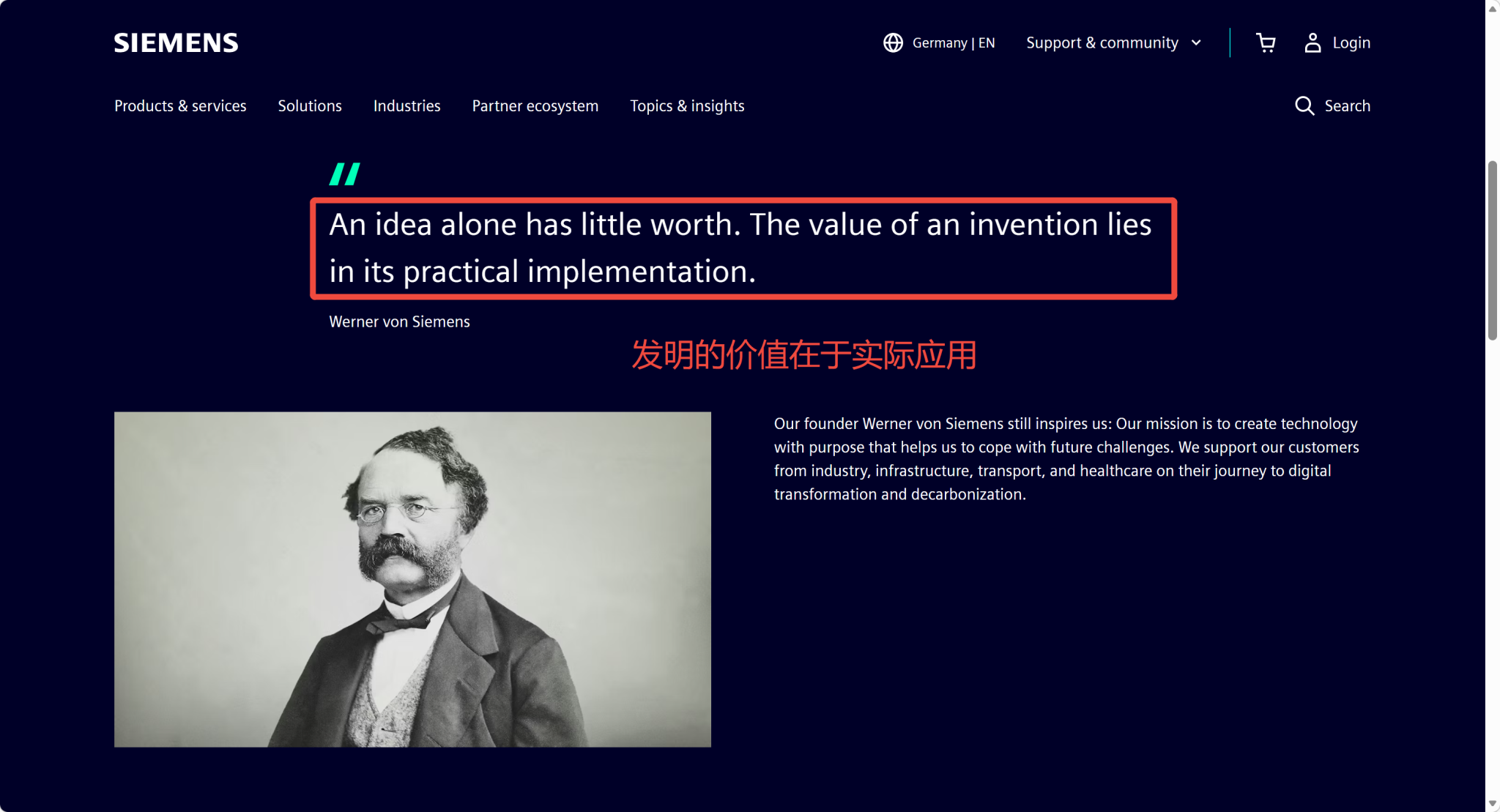Click the quote 'An idea alone has little worth'
This screenshot has height=812, width=1500.
coord(740,248)
